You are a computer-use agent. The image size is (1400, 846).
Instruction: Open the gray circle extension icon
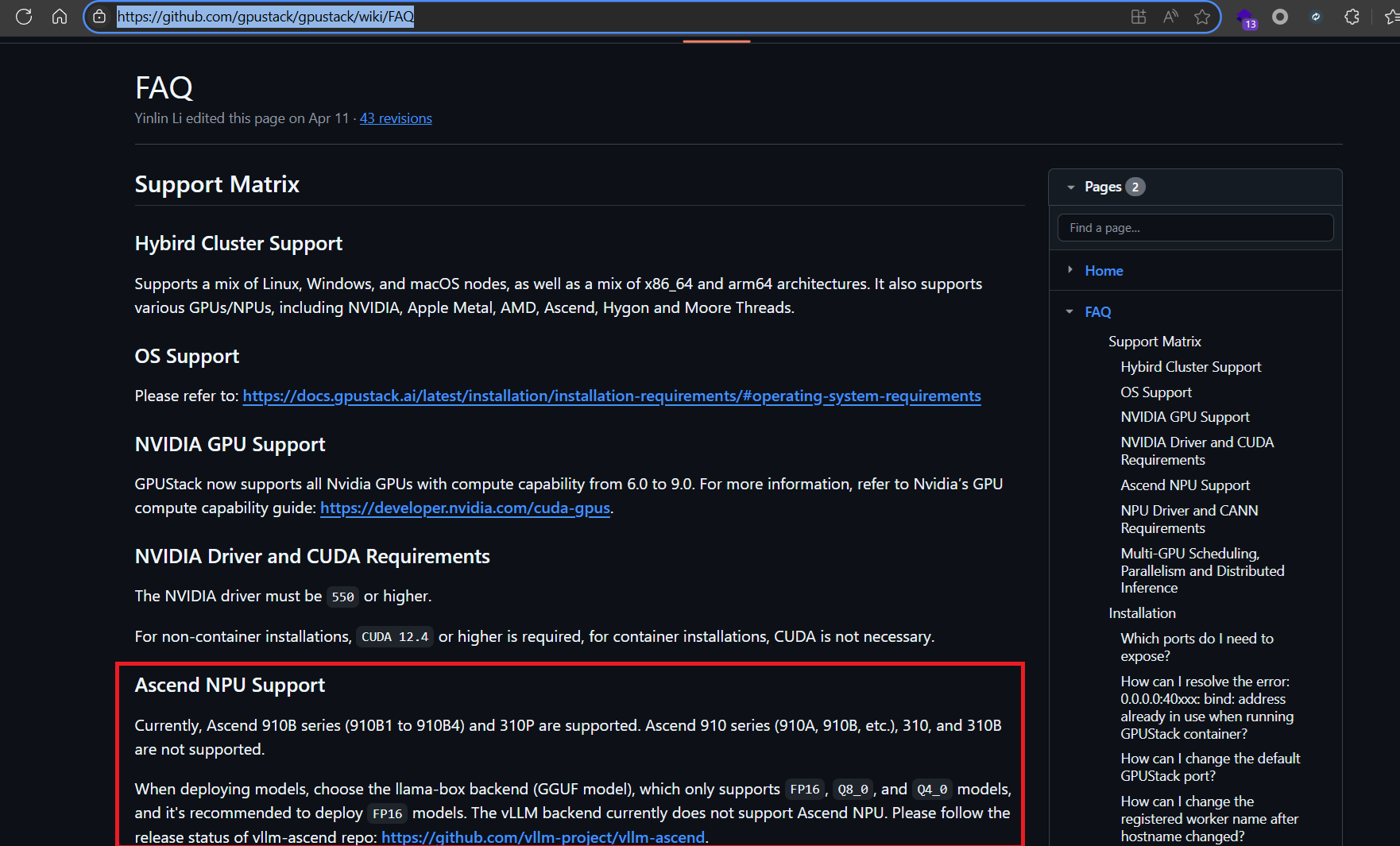point(1280,17)
